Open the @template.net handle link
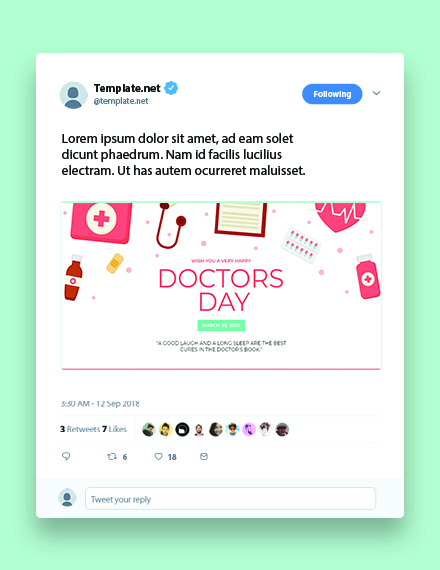 (x=121, y=101)
